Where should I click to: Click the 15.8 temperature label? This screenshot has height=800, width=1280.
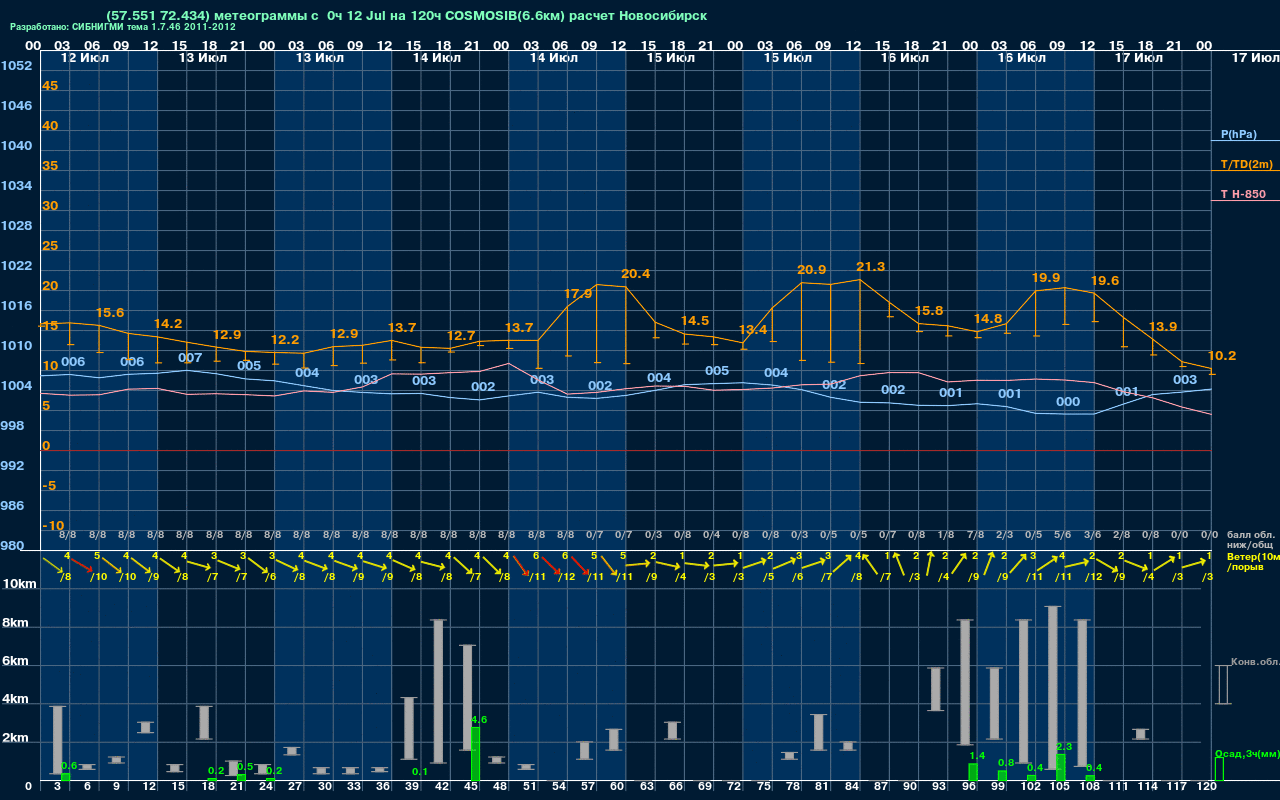pos(929,311)
